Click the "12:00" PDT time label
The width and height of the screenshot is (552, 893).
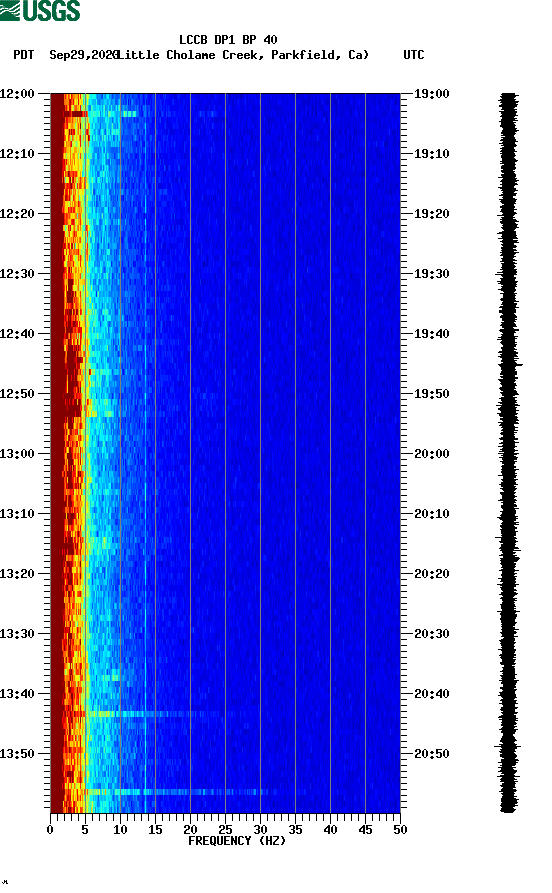[17, 93]
